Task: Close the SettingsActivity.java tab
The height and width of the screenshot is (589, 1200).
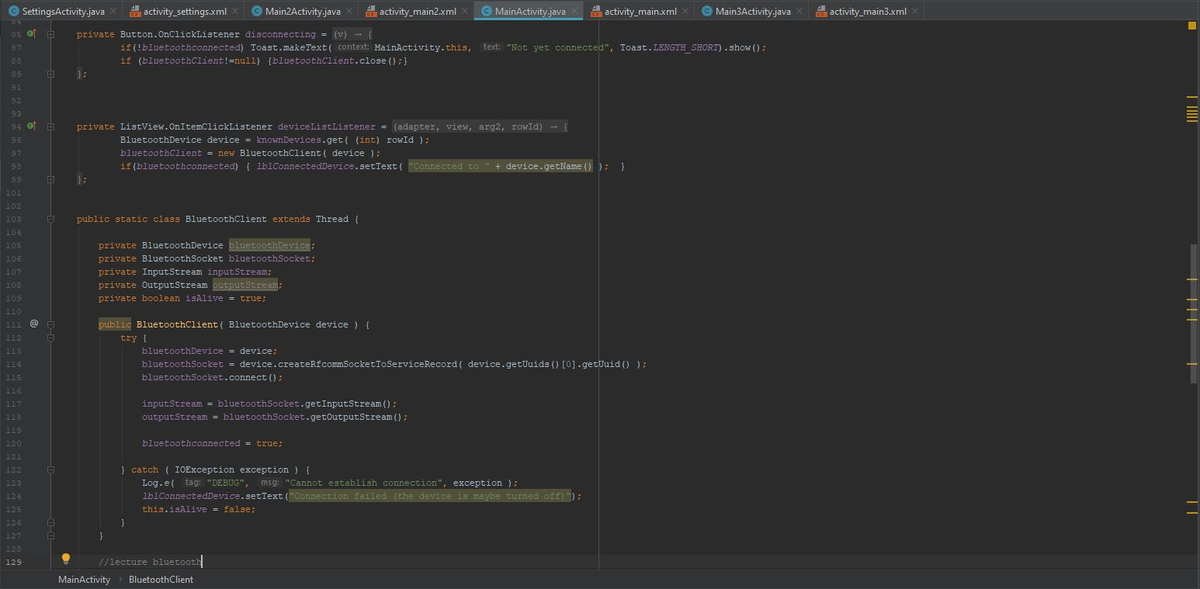Action: 113,11
